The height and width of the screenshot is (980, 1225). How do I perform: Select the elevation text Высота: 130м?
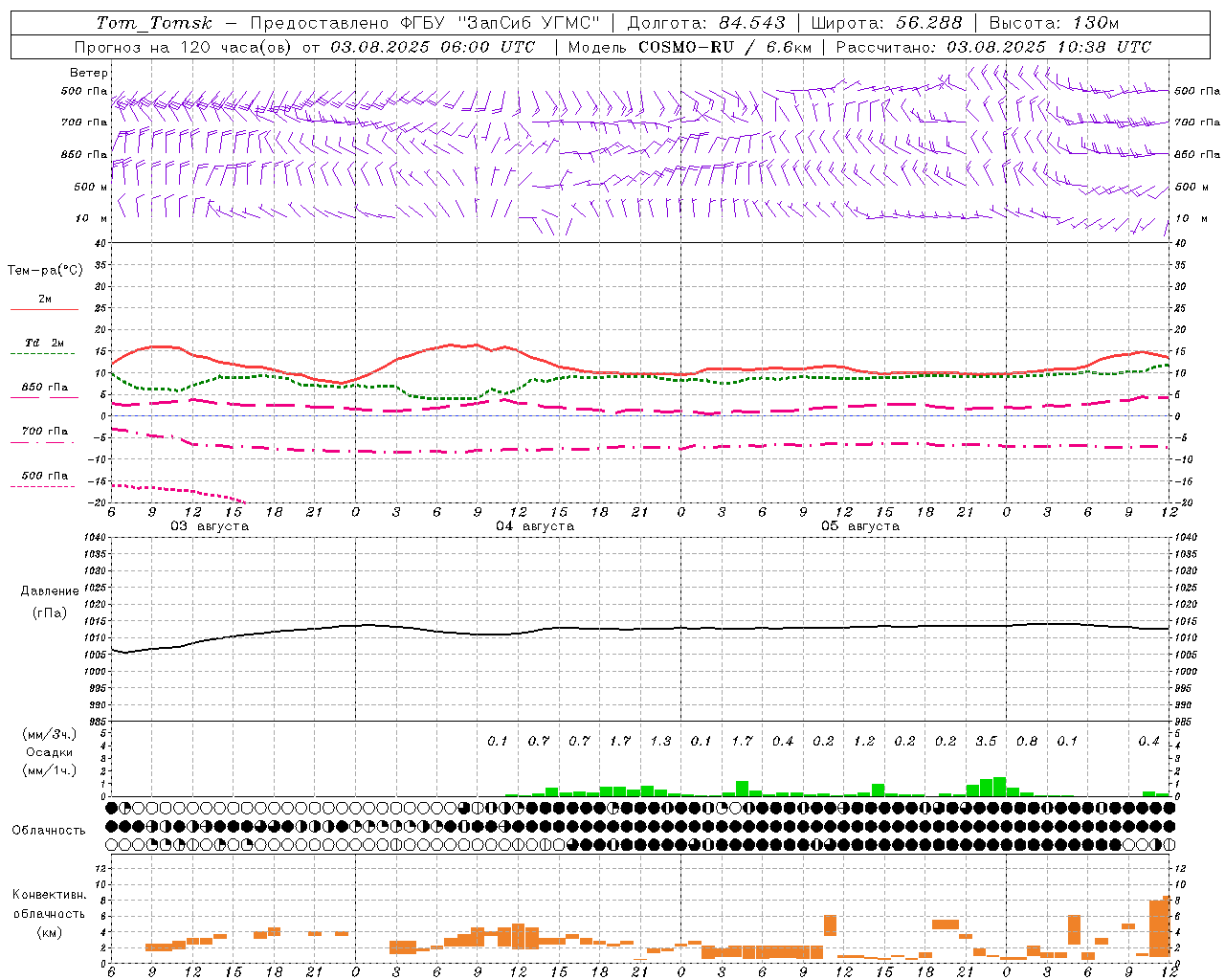click(x=1054, y=23)
